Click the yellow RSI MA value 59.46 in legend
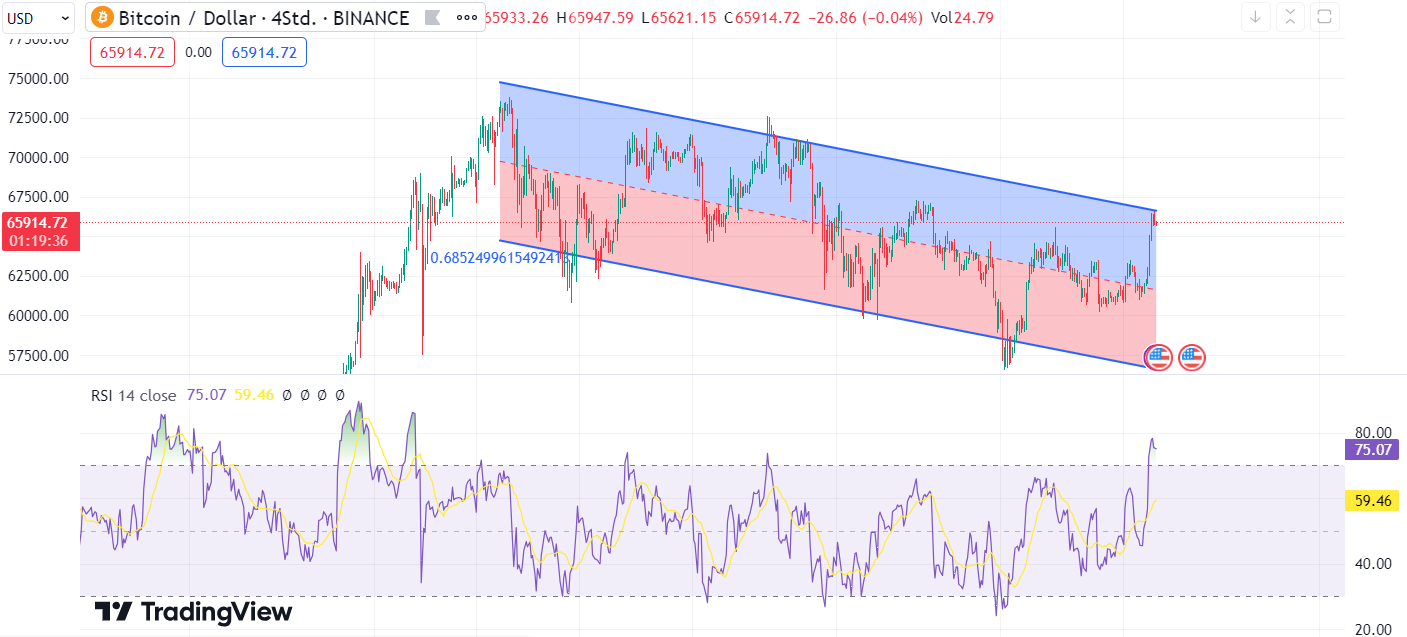 coord(252,395)
